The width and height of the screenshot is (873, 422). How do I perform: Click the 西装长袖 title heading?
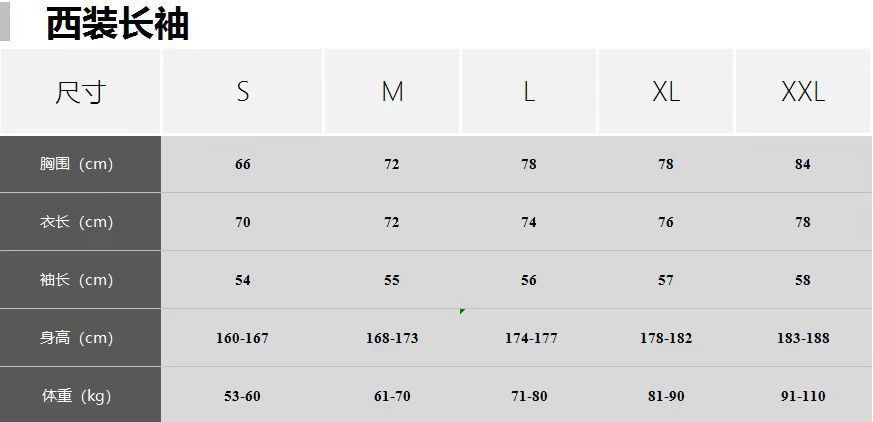117,24
